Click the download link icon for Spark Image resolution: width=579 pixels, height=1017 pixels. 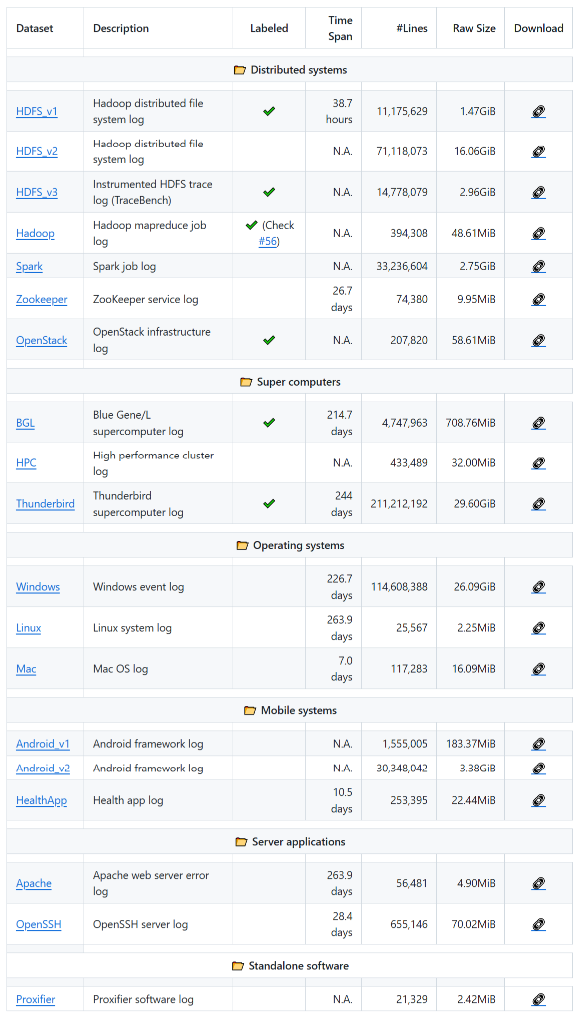pyautogui.click(x=538, y=266)
